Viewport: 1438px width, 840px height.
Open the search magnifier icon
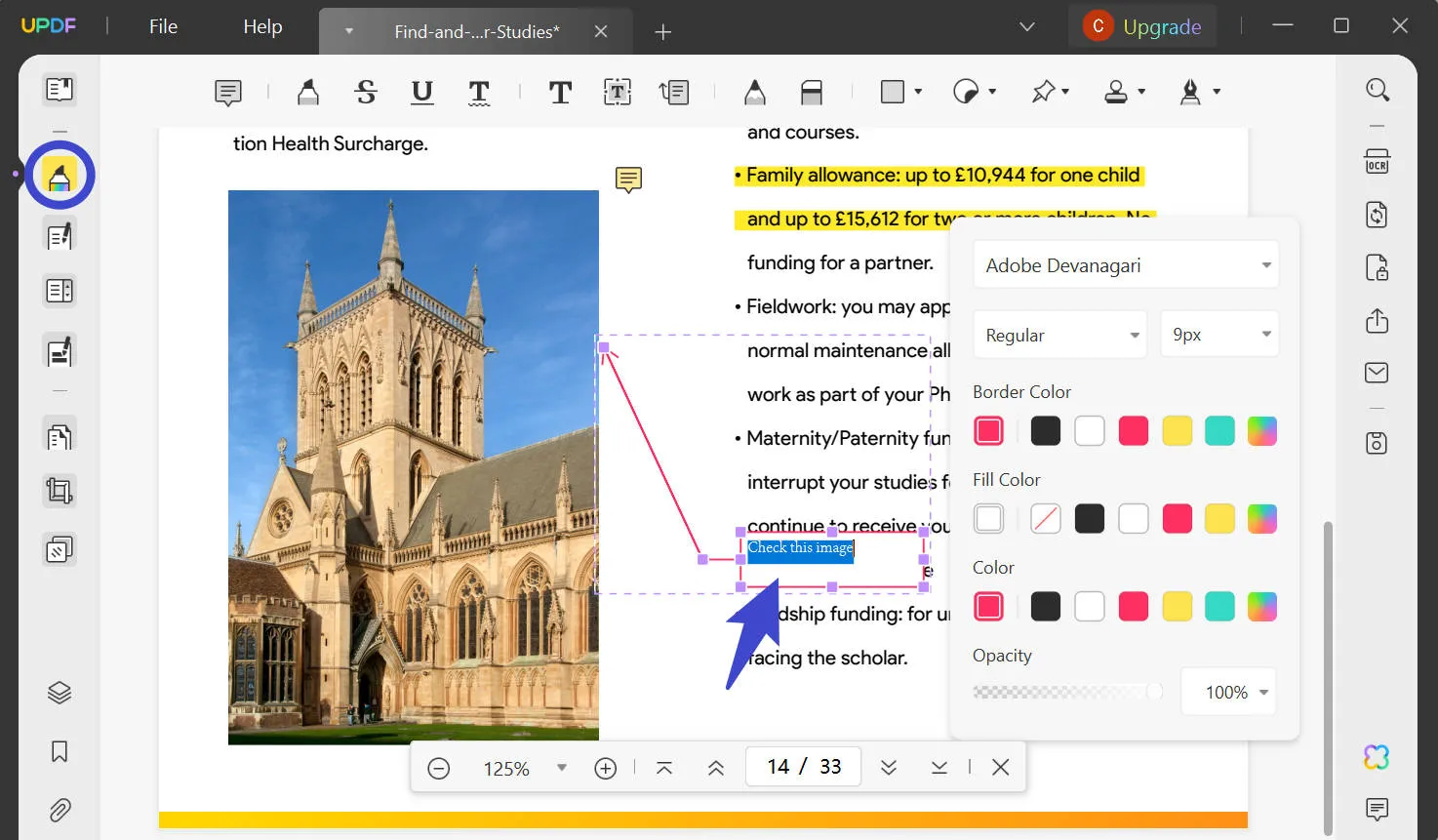point(1377,90)
